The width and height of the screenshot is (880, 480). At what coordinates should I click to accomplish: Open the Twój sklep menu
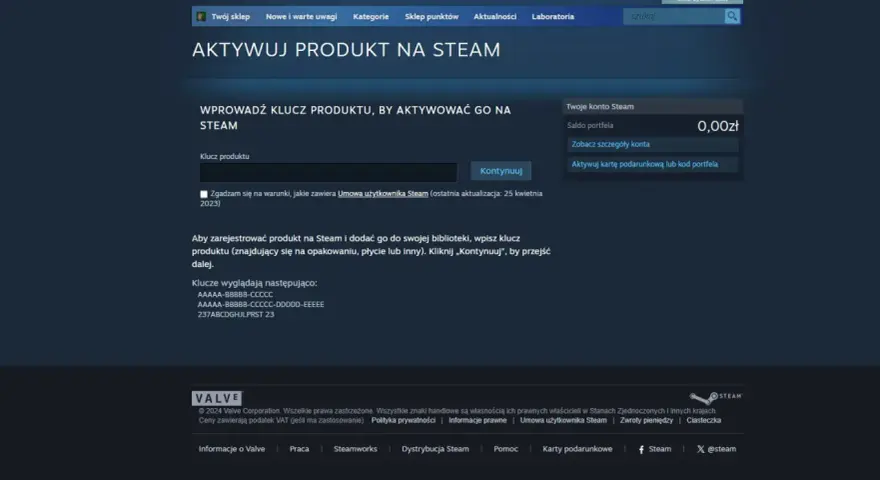pos(230,17)
